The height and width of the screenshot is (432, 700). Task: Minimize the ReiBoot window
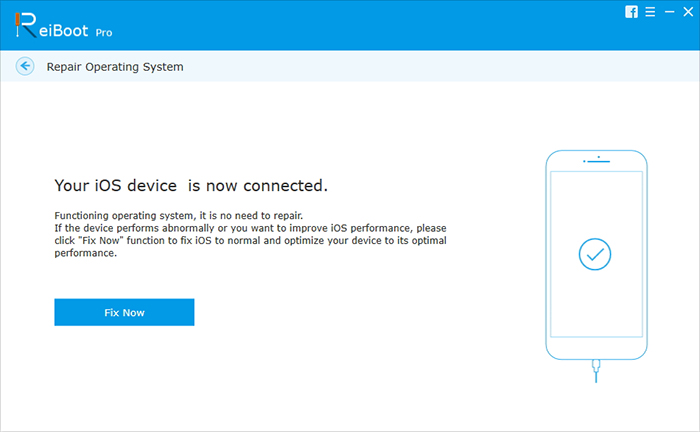click(x=669, y=12)
